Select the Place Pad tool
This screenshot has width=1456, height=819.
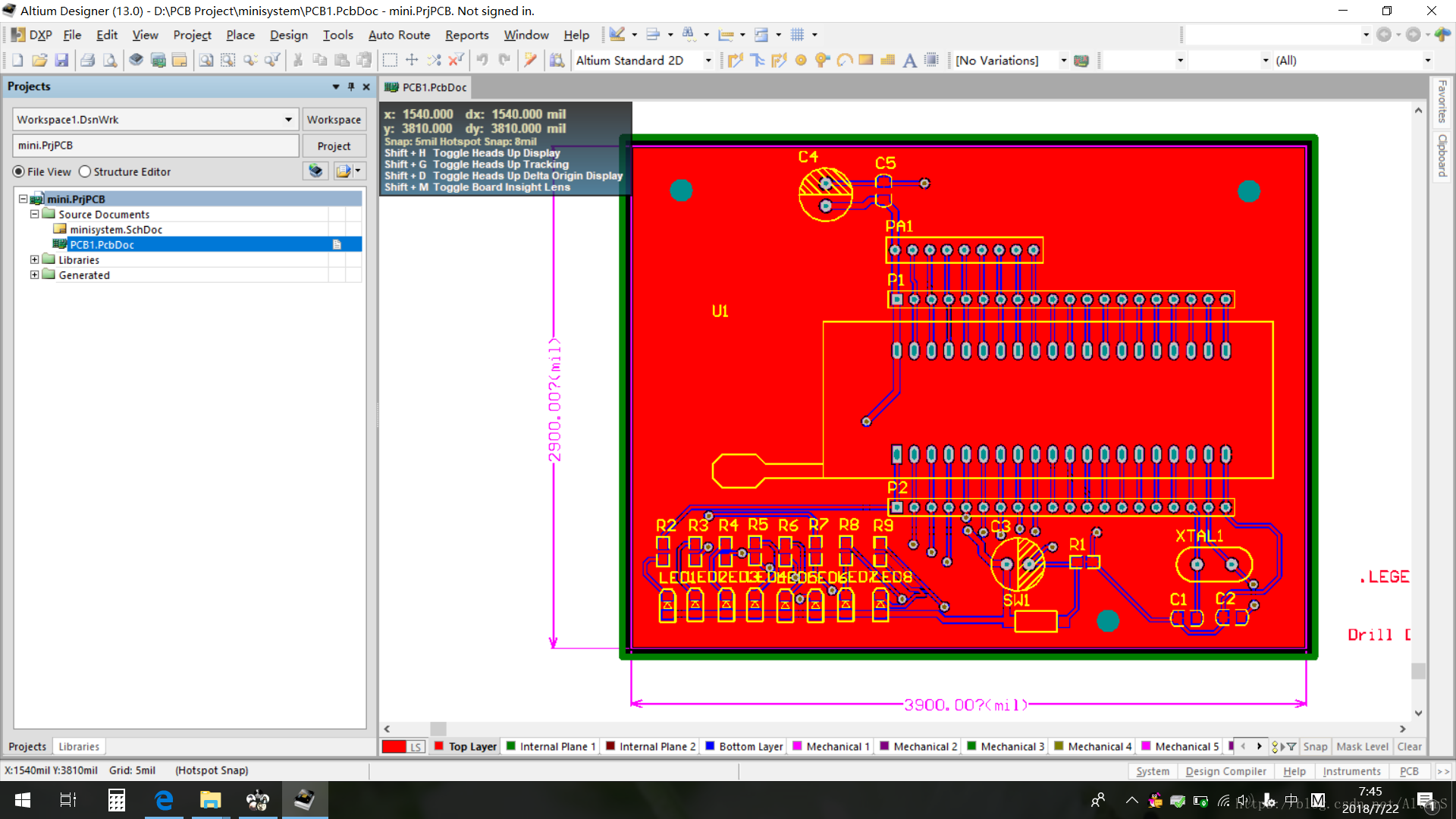[801, 61]
